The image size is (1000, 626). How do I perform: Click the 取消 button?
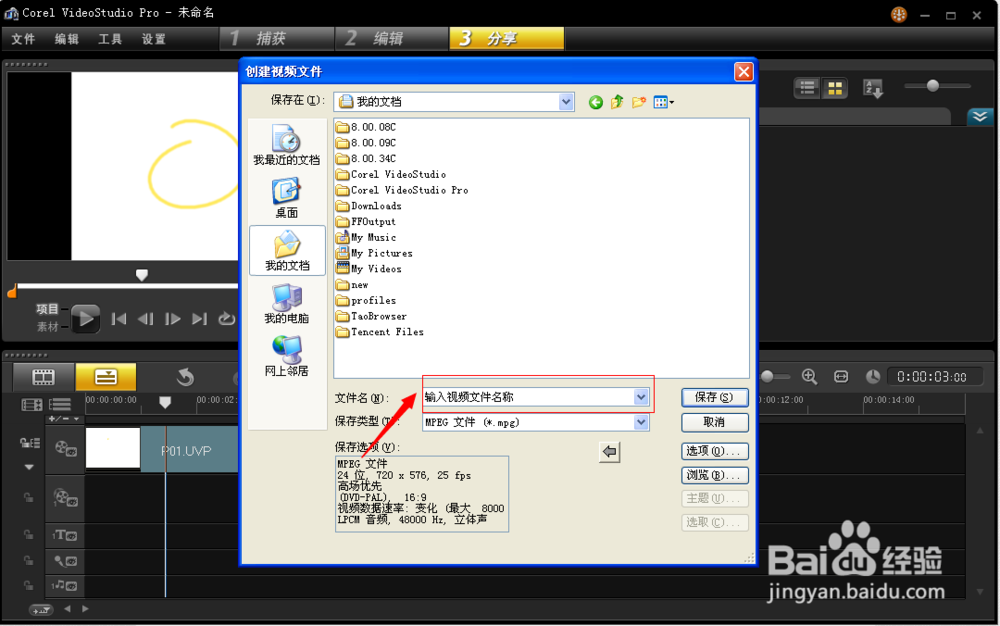[x=714, y=422]
